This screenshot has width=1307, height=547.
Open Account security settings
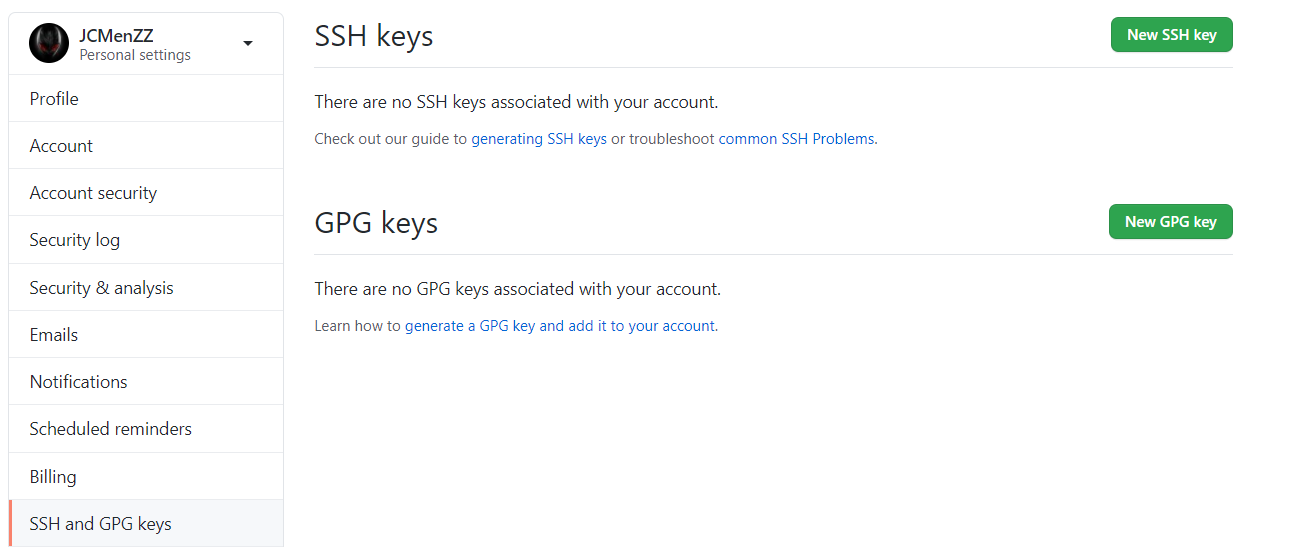click(93, 193)
